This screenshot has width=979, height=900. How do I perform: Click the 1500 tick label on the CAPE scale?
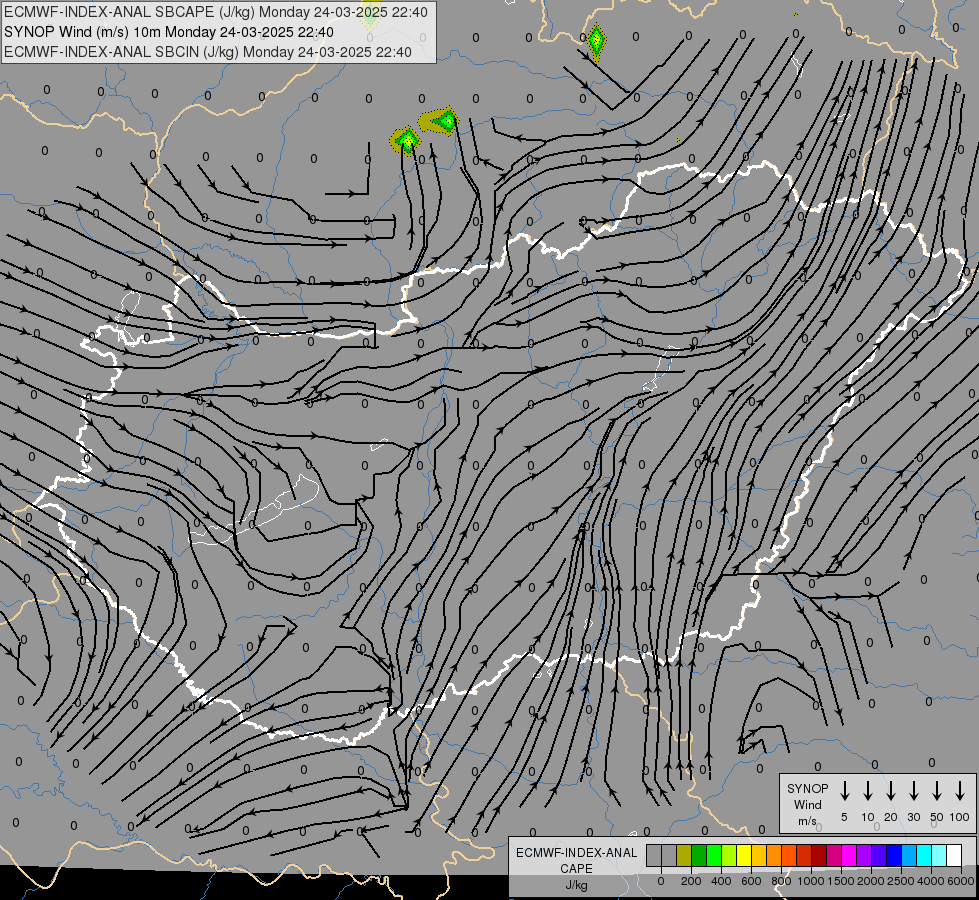tap(841, 881)
